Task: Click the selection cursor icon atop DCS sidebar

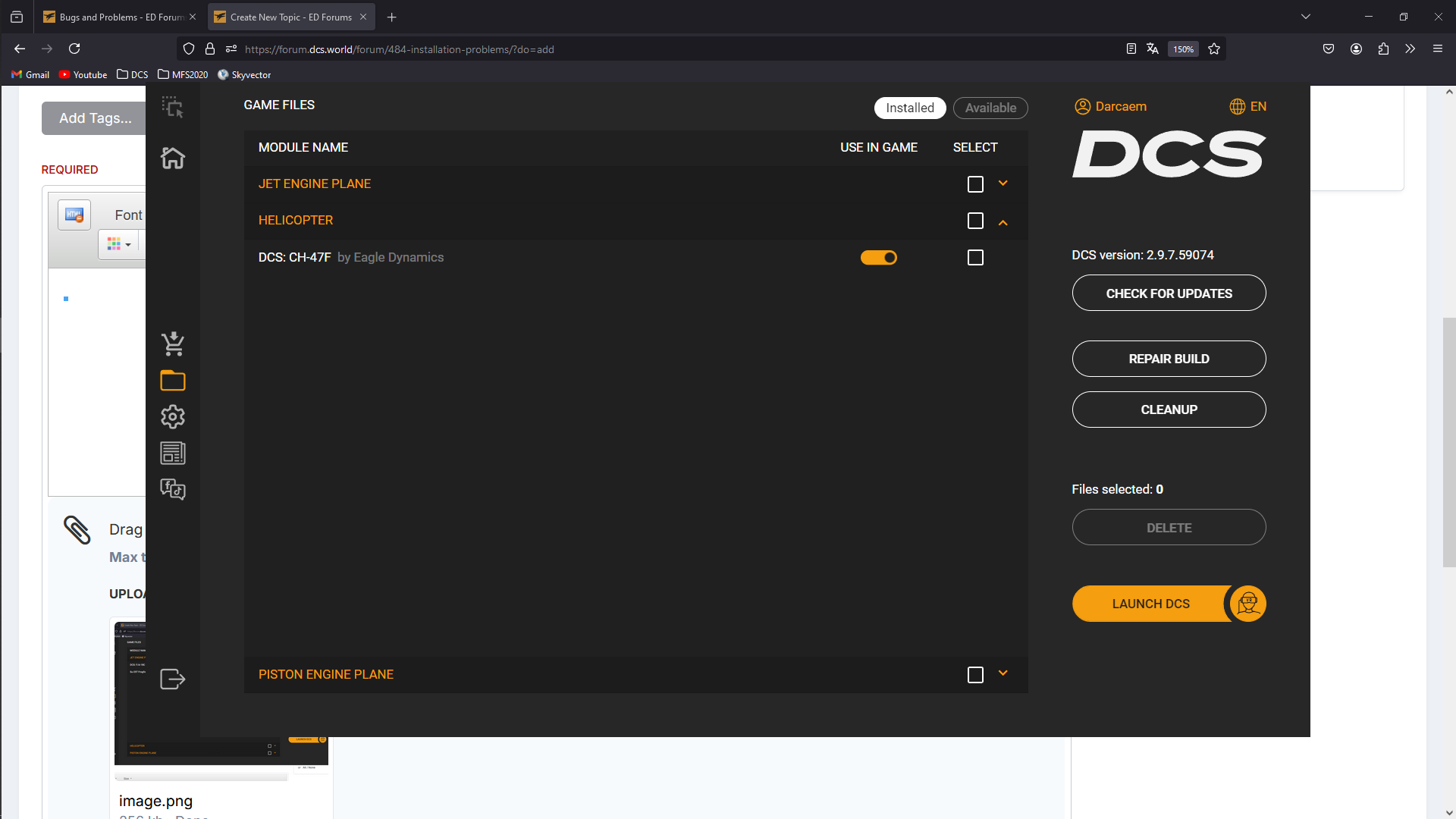Action: [x=173, y=107]
